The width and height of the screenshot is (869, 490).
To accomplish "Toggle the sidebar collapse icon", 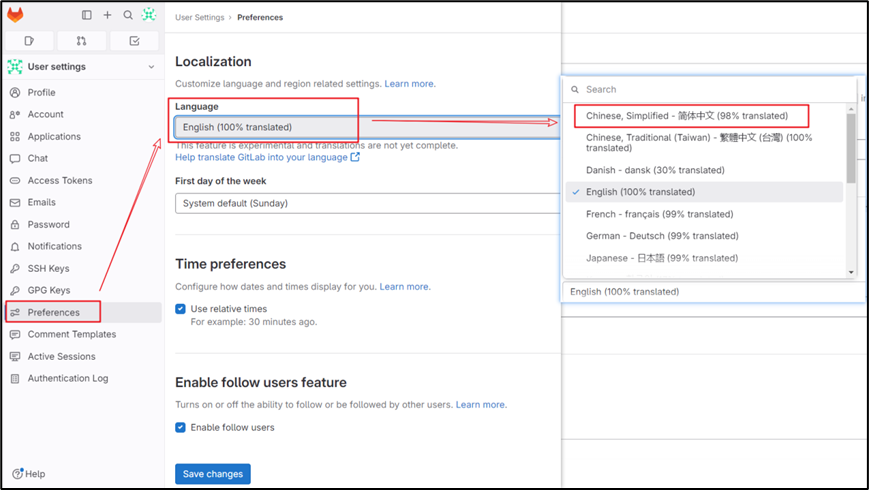I will tap(86, 15).
